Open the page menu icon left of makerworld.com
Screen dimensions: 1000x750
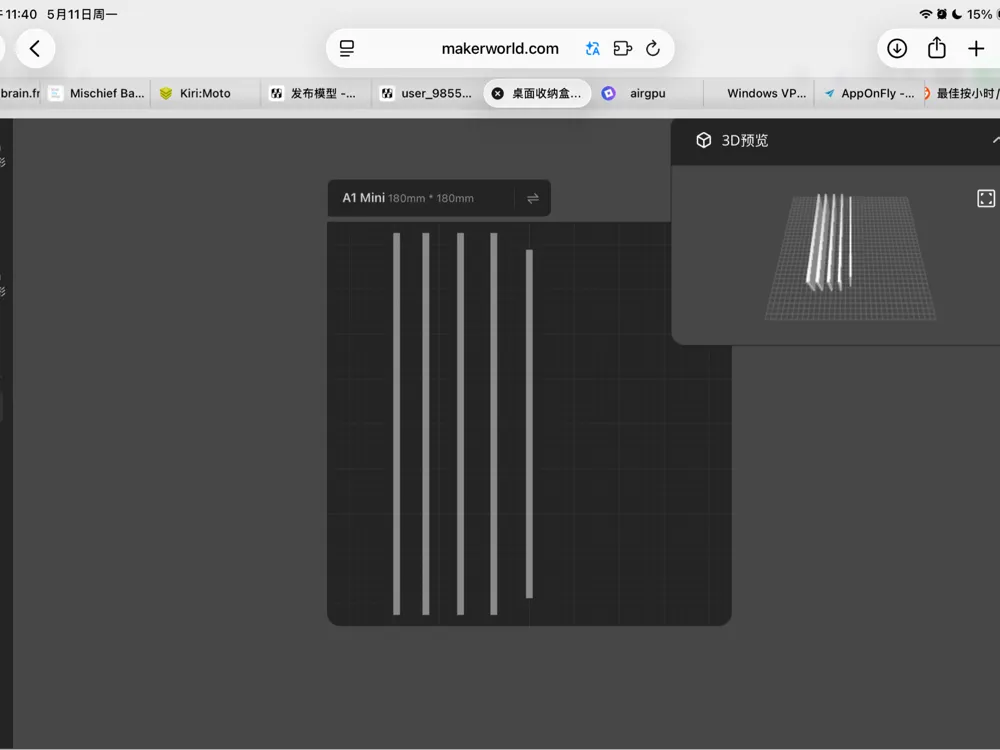pos(347,48)
